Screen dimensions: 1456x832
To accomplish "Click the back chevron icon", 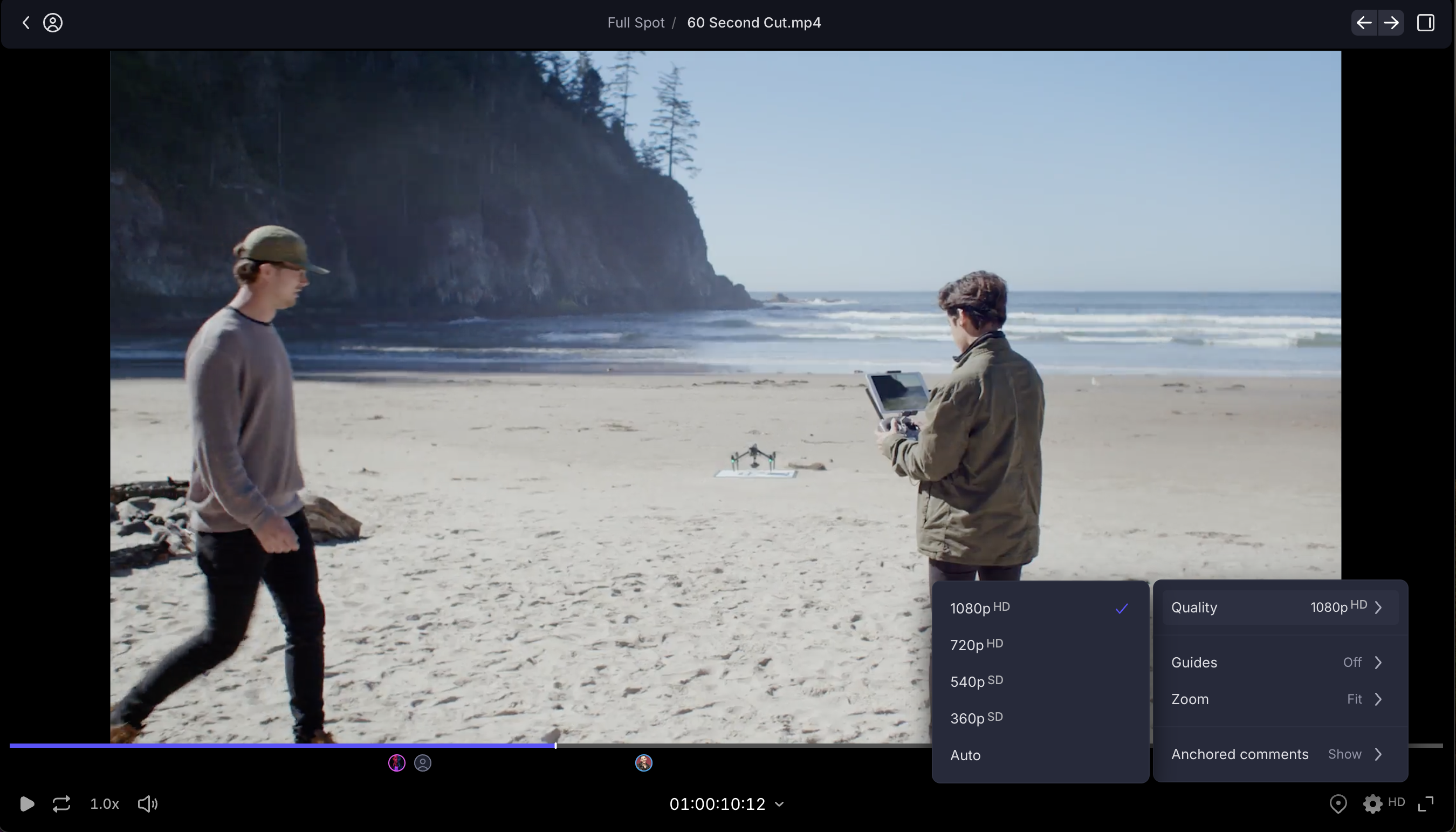I will click(26, 23).
